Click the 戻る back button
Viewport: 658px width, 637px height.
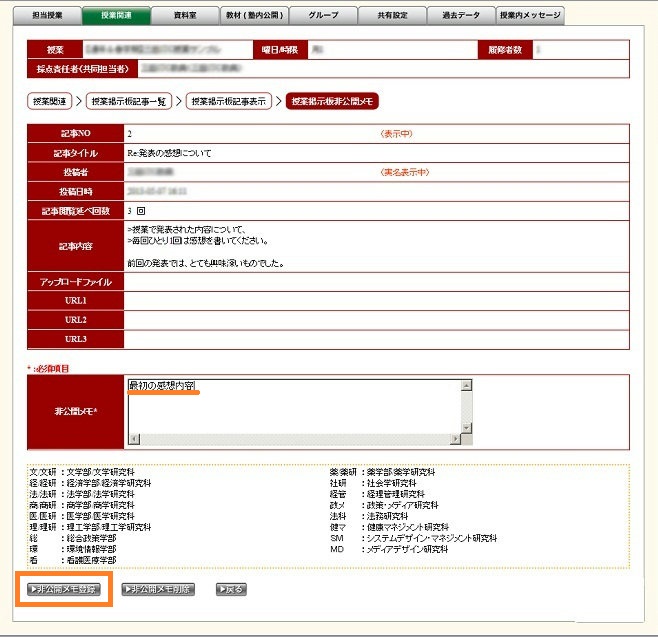click(231, 590)
